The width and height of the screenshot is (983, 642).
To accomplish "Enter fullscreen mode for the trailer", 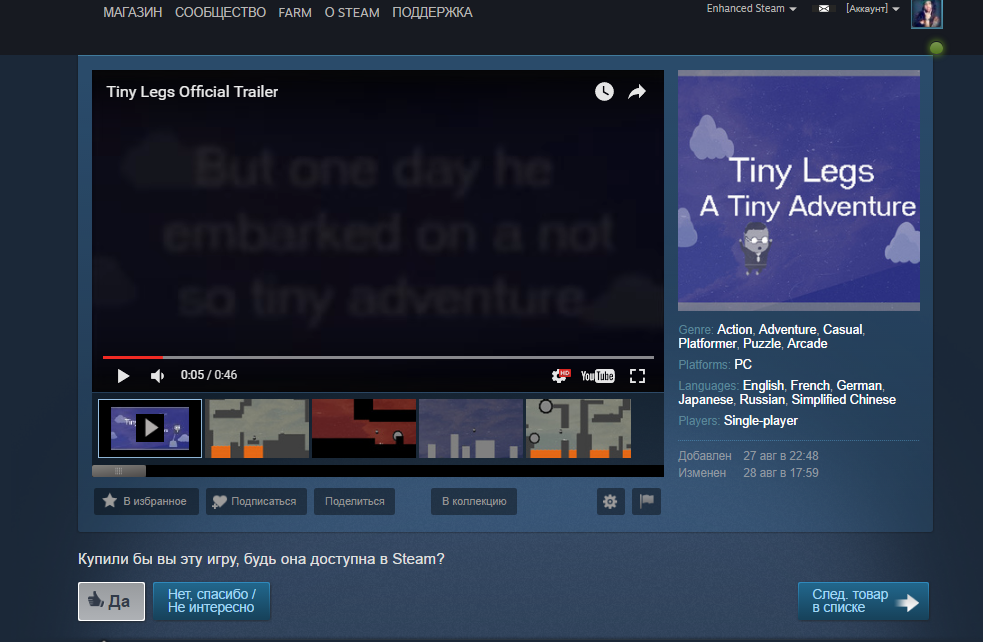I will pyautogui.click(x=638, y=376).
